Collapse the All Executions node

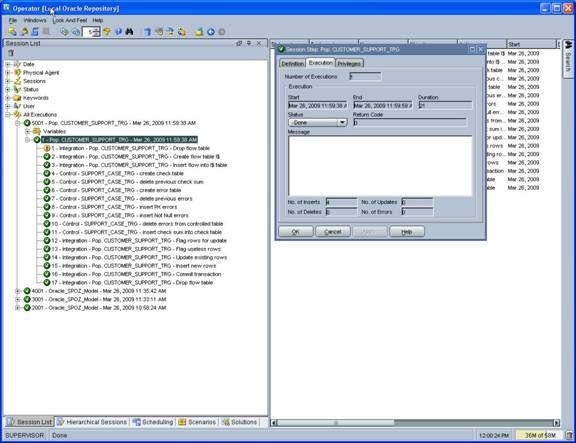(x=8, y=115)
